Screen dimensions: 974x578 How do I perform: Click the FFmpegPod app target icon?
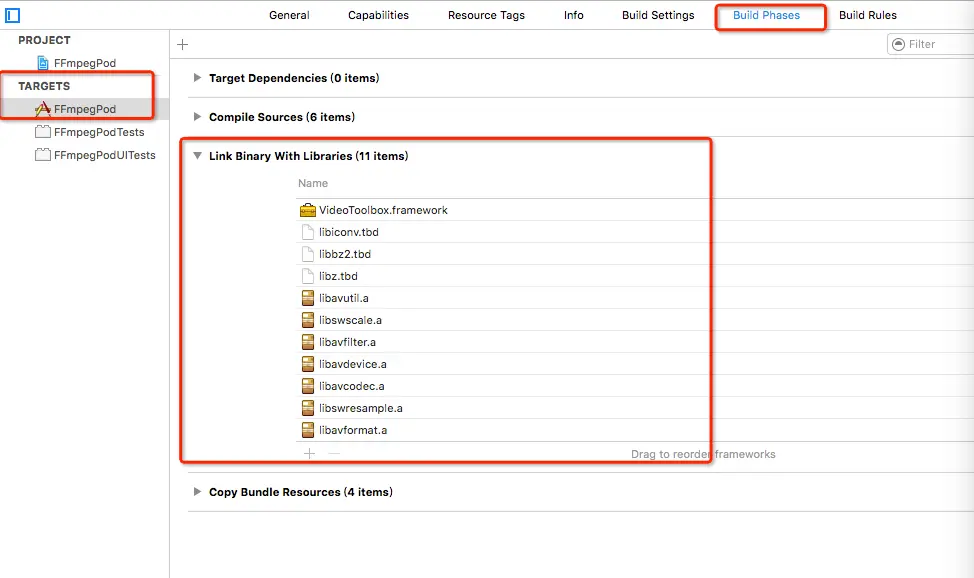[43, 109]
